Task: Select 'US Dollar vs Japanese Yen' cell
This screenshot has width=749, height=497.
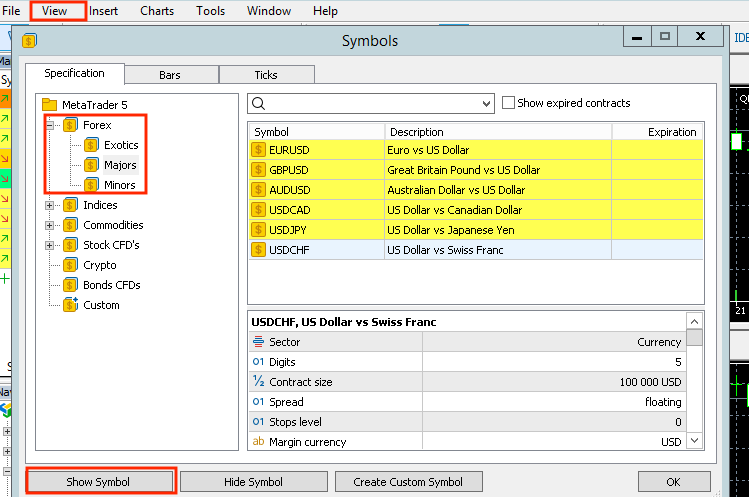Action: click(498, 230)
